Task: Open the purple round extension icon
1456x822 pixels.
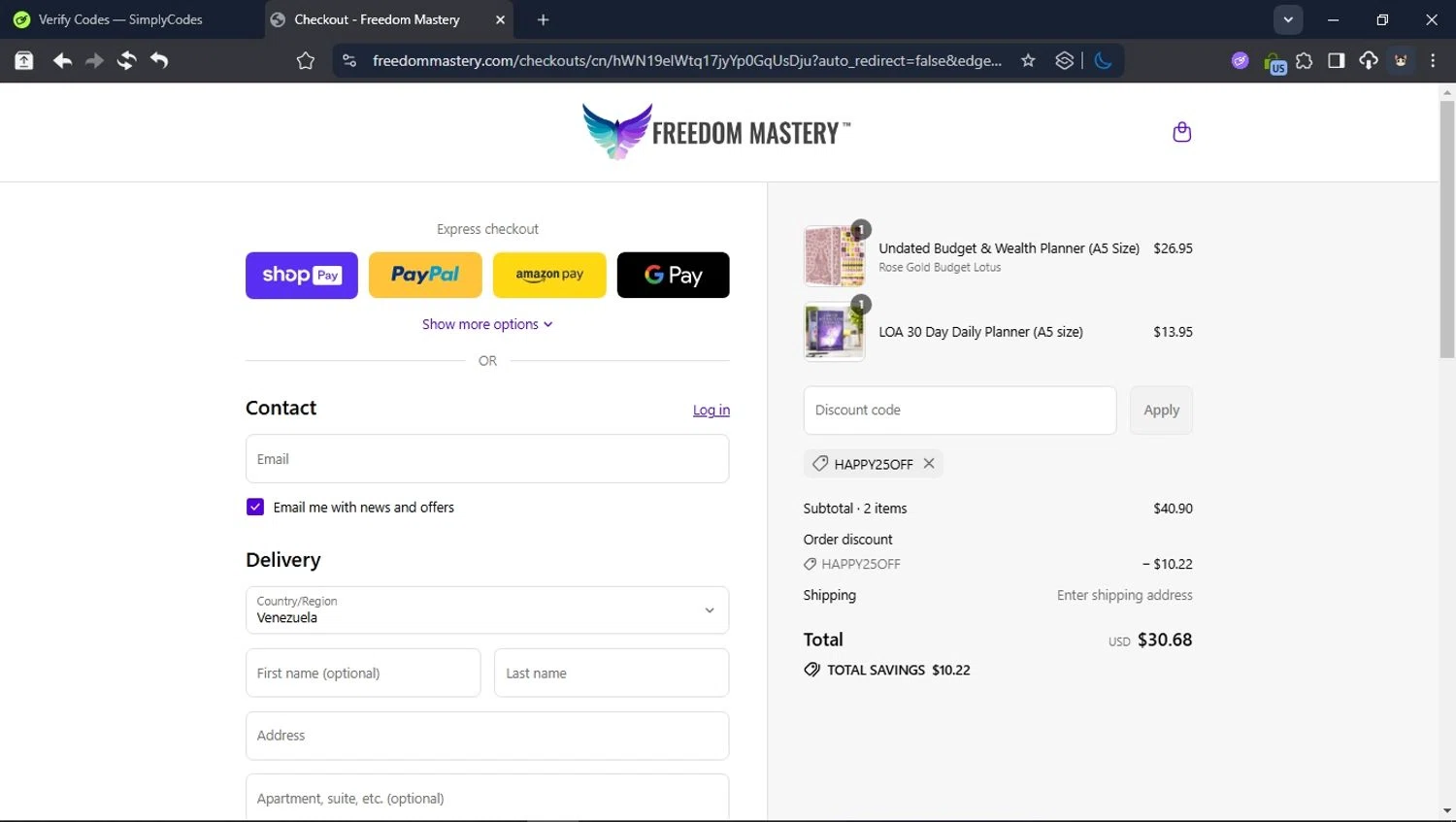Action: pos(1240,61)
